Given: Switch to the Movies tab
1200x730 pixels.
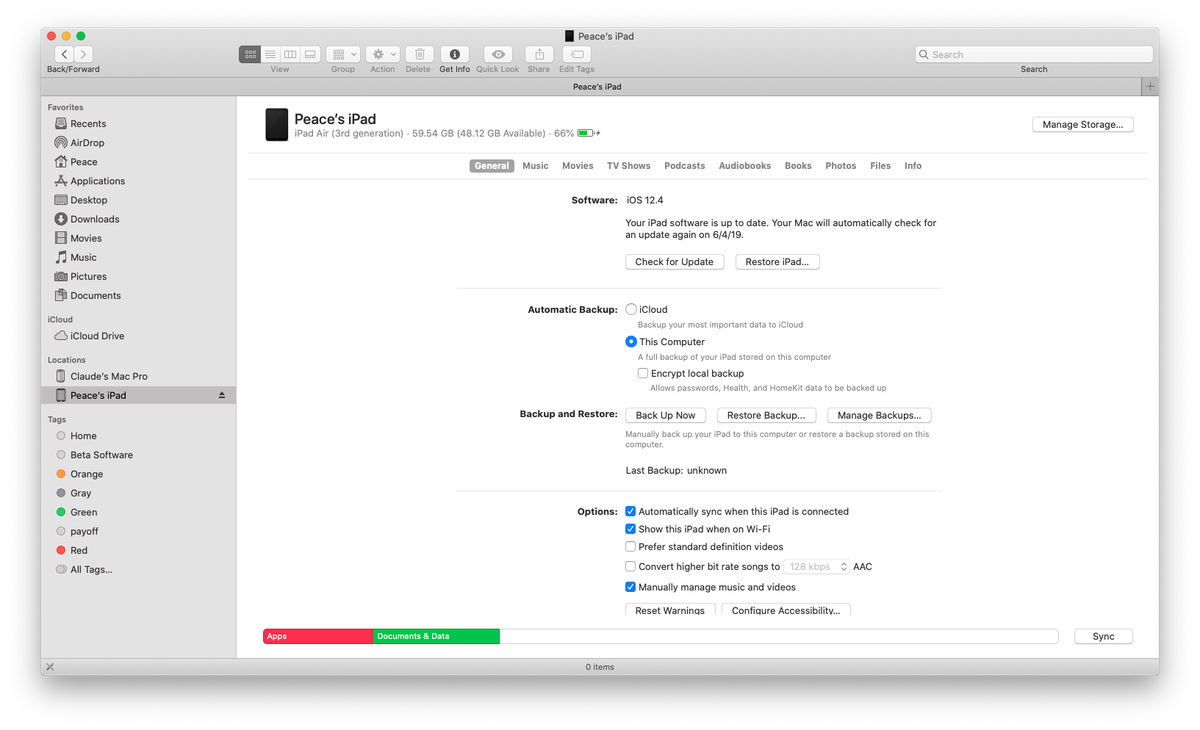Looking at the screenshot, I should [578, 166].
